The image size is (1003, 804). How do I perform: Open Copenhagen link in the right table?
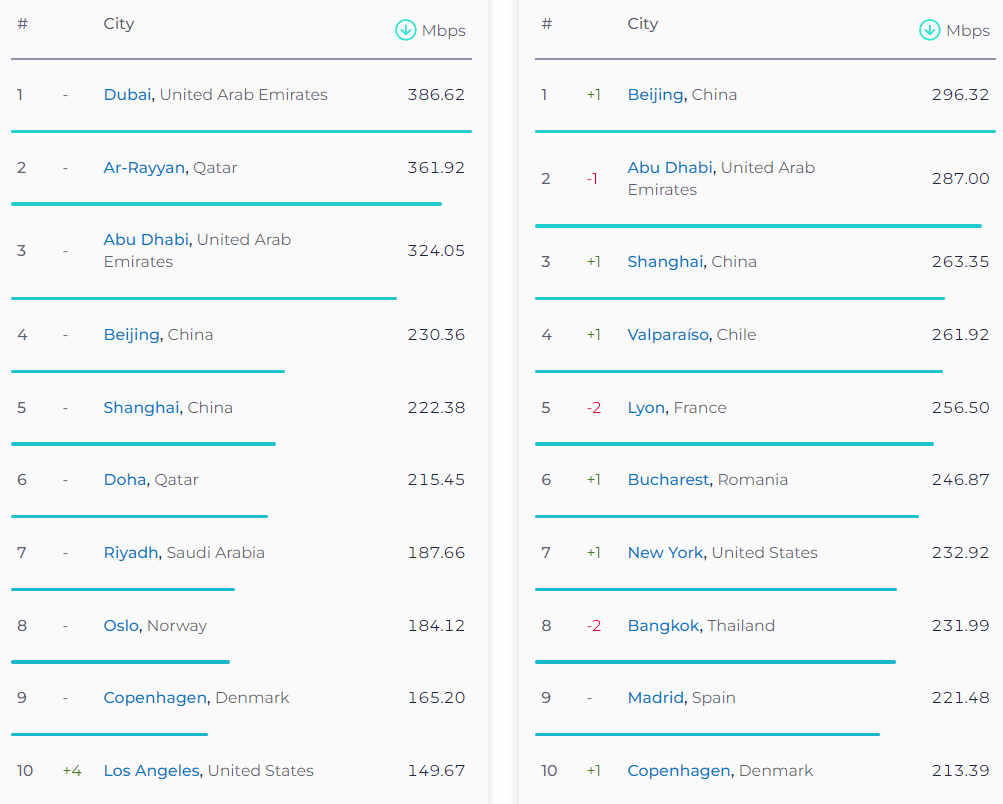(679, 771)
